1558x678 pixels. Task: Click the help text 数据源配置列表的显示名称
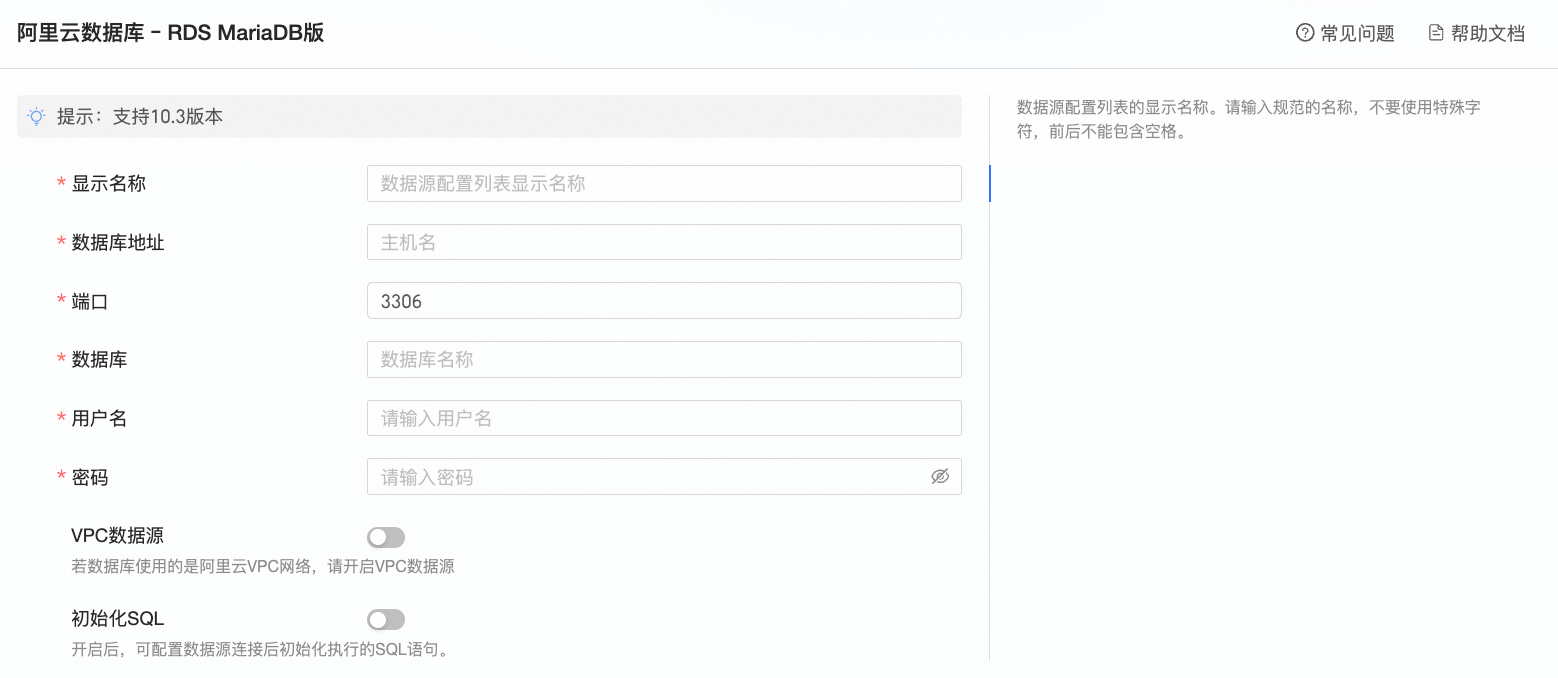tap(1248, 119)
